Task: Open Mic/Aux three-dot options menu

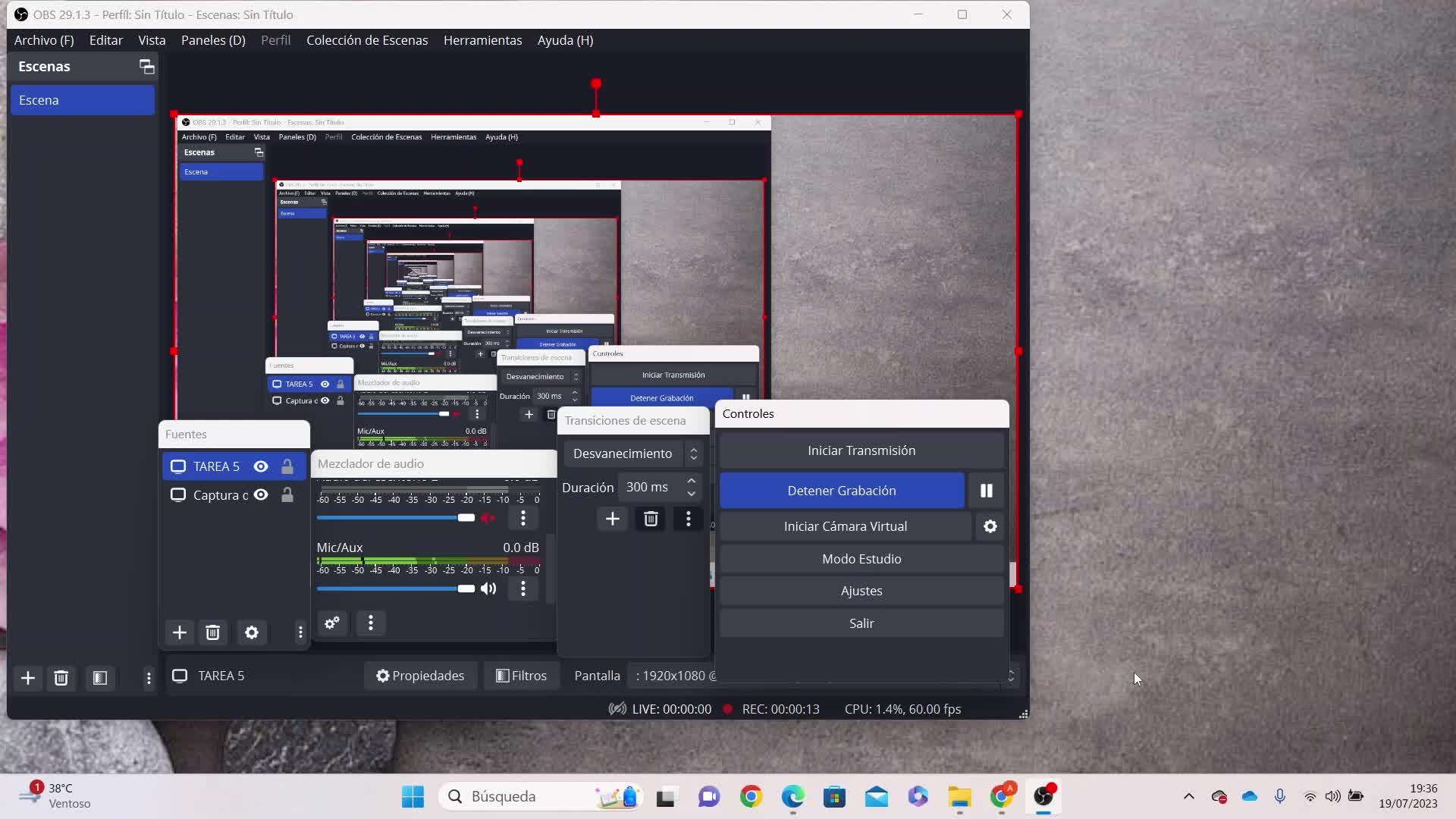Action: pyautogui.click(x=522, y=588)
